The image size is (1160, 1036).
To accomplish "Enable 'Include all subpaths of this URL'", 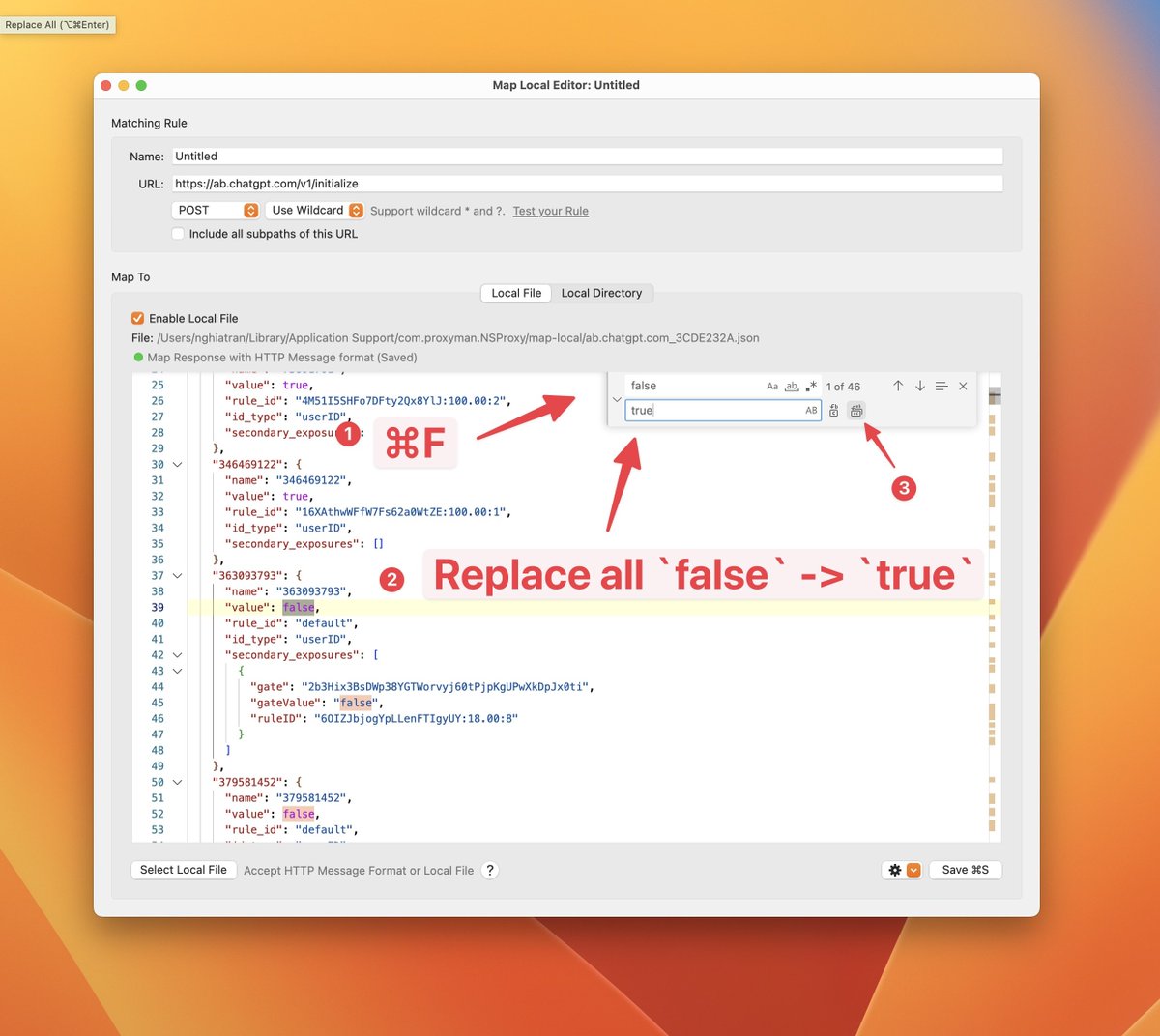I will [x=178, y=234].
